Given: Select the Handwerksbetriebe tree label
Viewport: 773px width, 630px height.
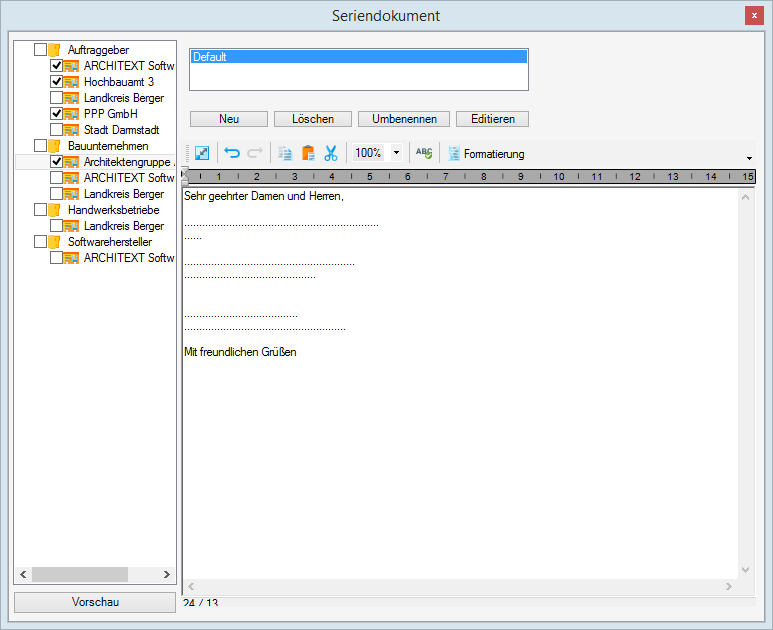Looking at the screenshot, I should [113, 210].
